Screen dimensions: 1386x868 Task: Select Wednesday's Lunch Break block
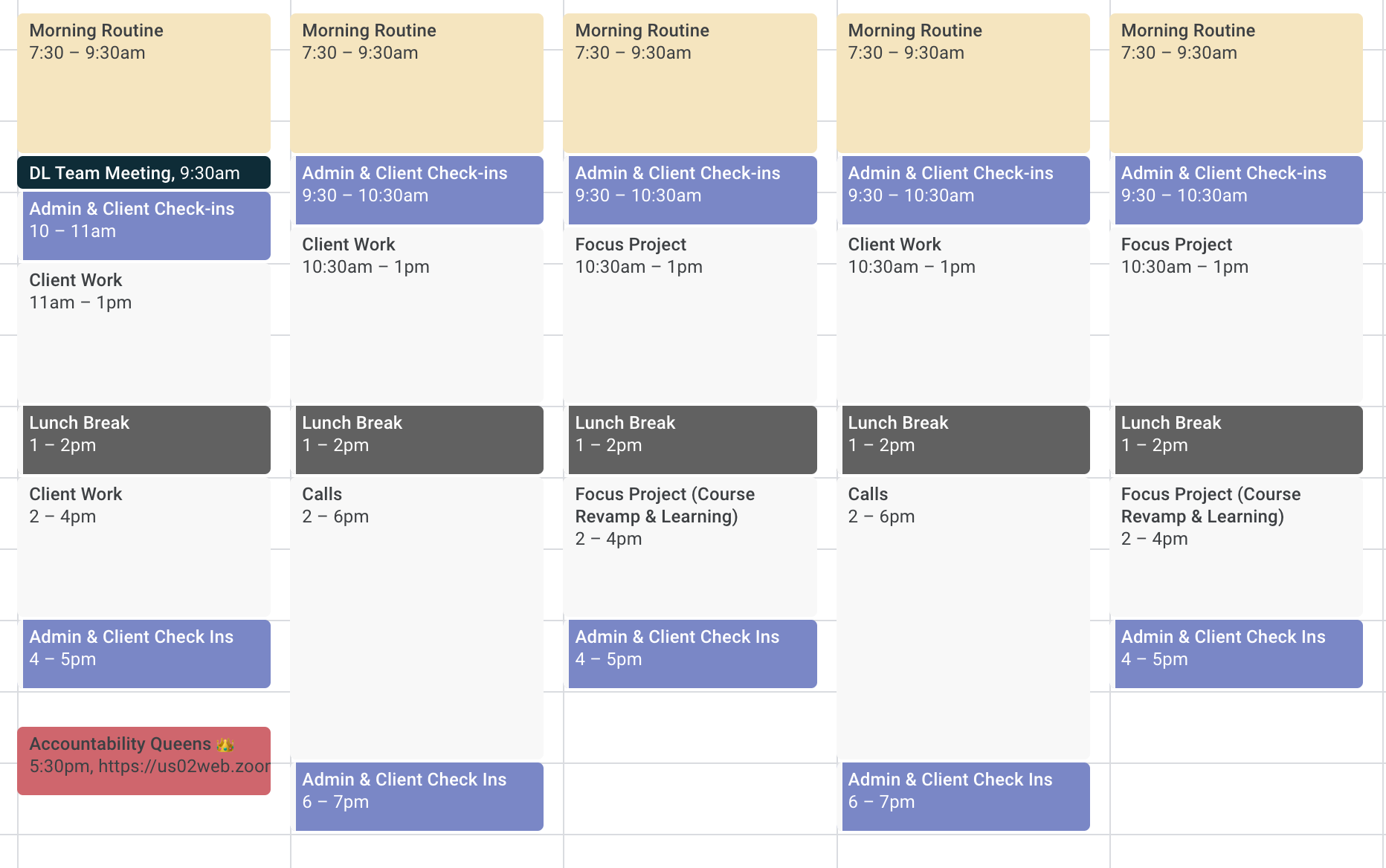(x=692, y=438)
